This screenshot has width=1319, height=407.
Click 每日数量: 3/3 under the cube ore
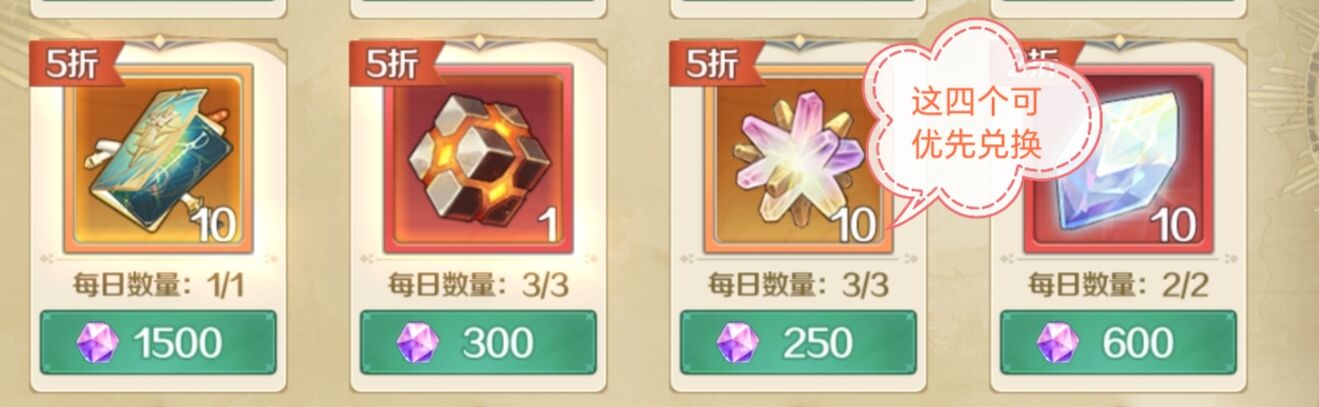(x=478, y=285)
